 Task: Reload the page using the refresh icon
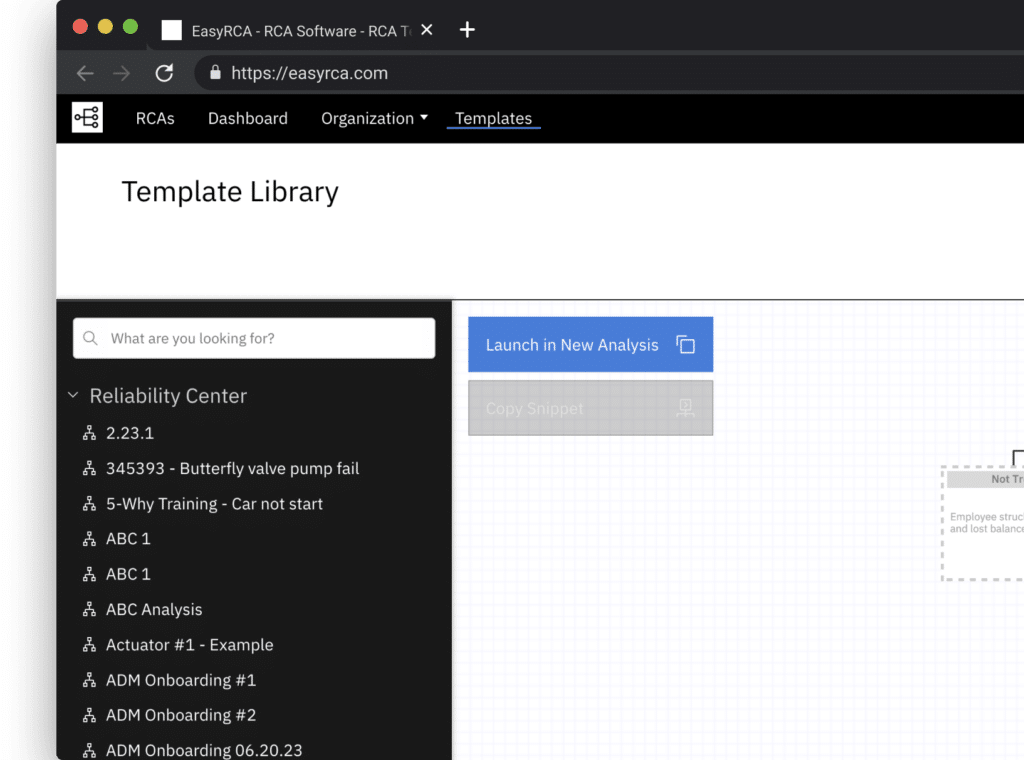pos(164,72)
